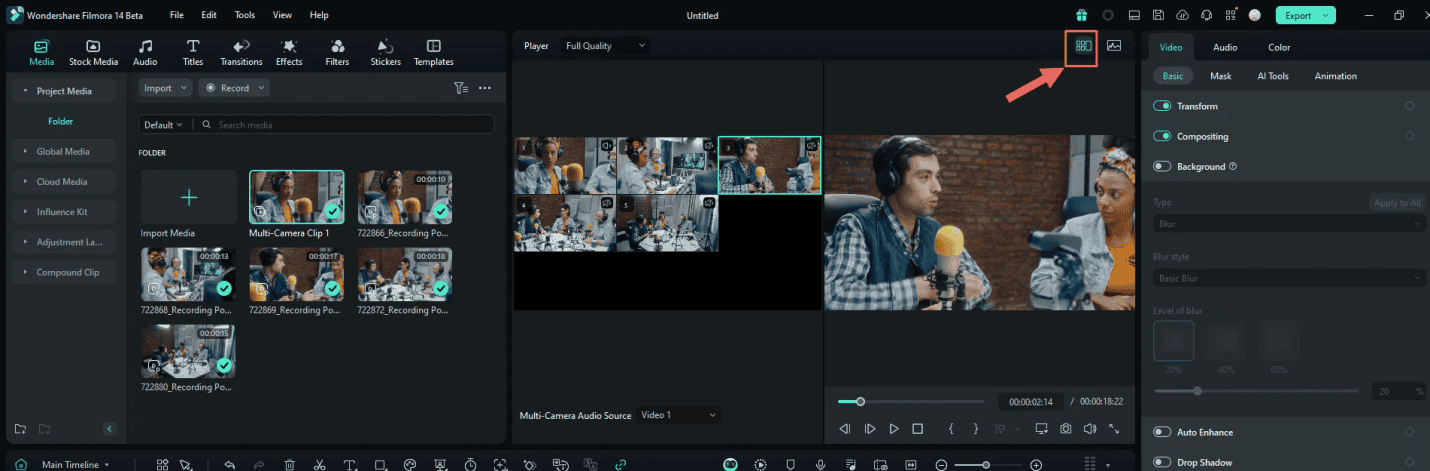Click the mark-in left brace icon
1430x471 pixels.
tap(950, 429)
